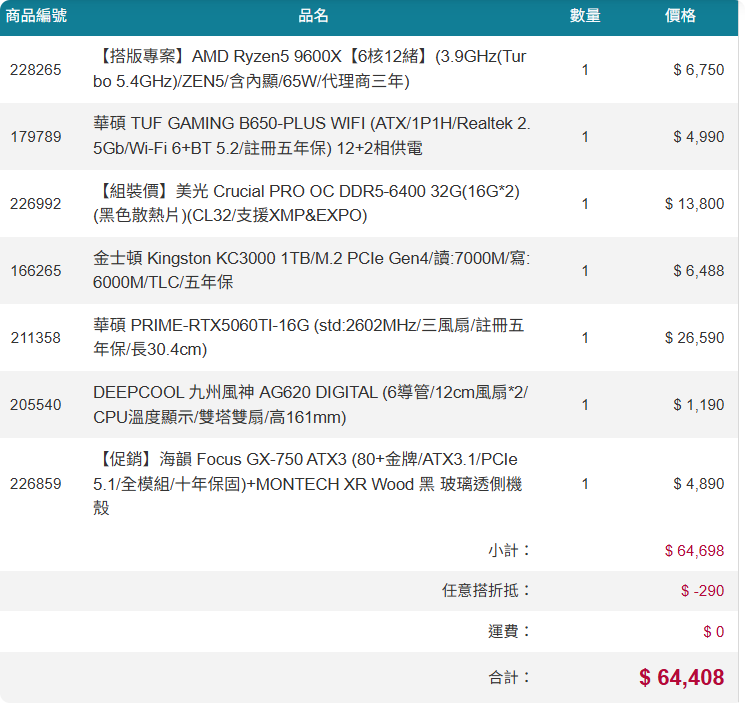Click the discount amount $ -290
Screen dimensions: 745x703
[702, 590]
